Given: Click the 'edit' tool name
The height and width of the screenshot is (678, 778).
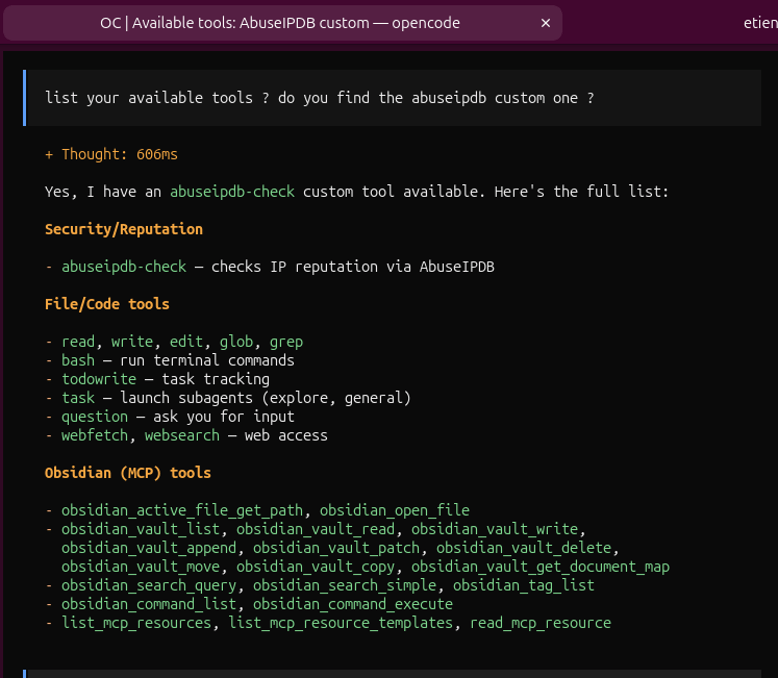Looking at the screenshot, I should (x=186, y=341).
